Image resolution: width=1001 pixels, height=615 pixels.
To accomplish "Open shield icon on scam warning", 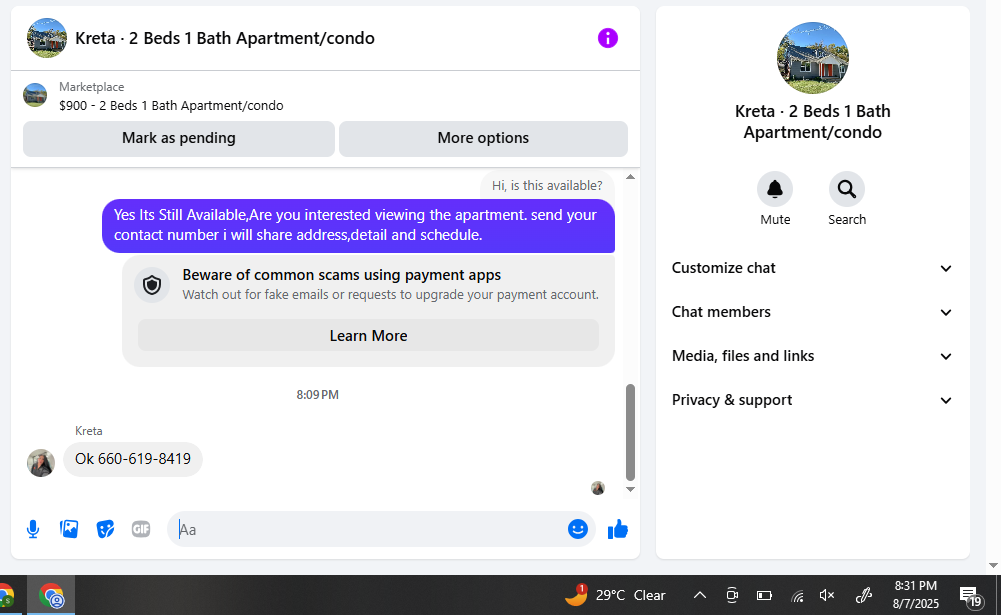I will (152, 285).
